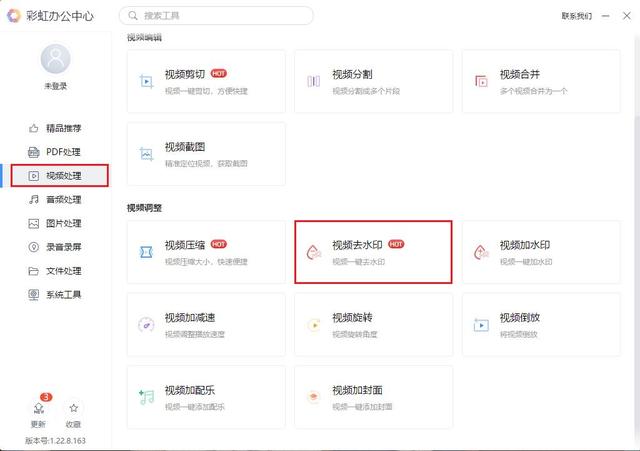Click the 视频旋转 rotate icon
The image size is (640, 451).
coord(314,325)
